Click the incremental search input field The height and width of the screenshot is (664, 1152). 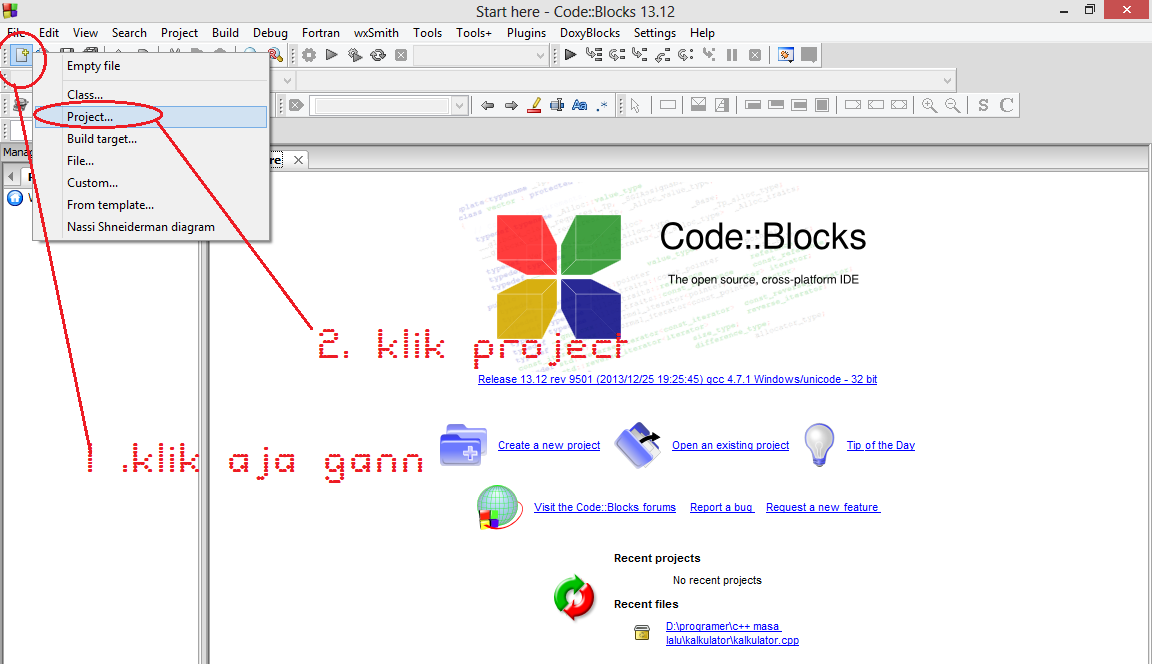point(382,106)
